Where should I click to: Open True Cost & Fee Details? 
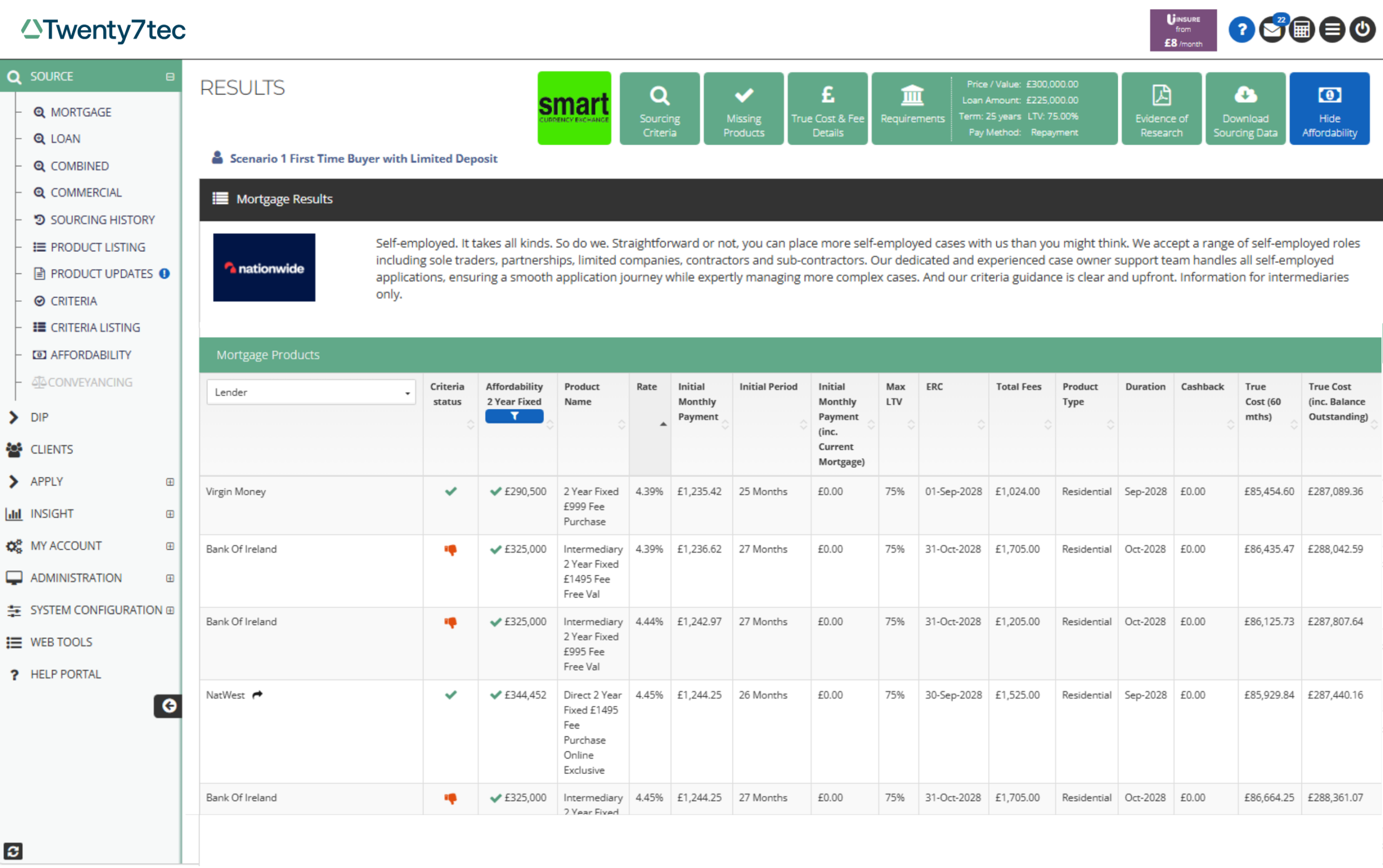pos(827,108)
